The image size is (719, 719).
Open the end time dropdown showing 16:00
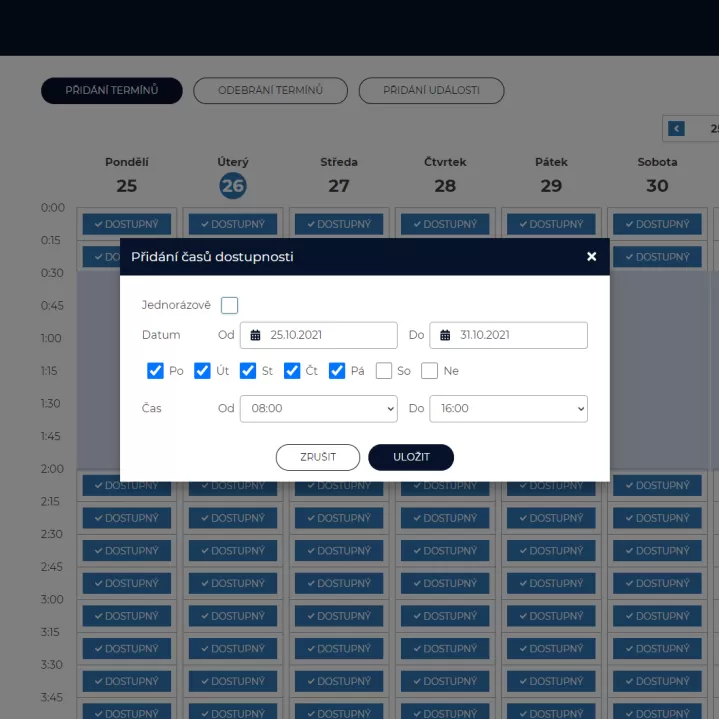pyautogui.click(x=508, y=408)
